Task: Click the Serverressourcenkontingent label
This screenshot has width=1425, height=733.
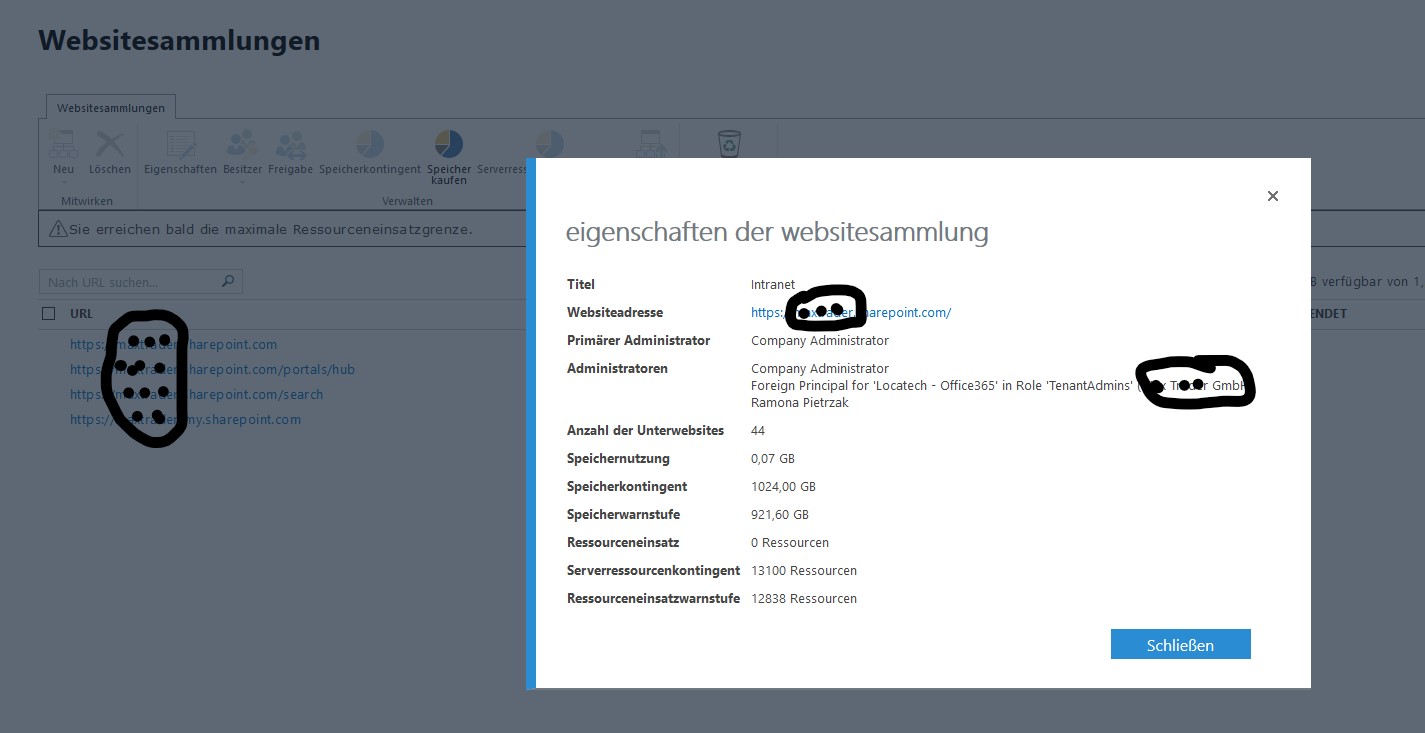Action: click(x=653, y=570)
